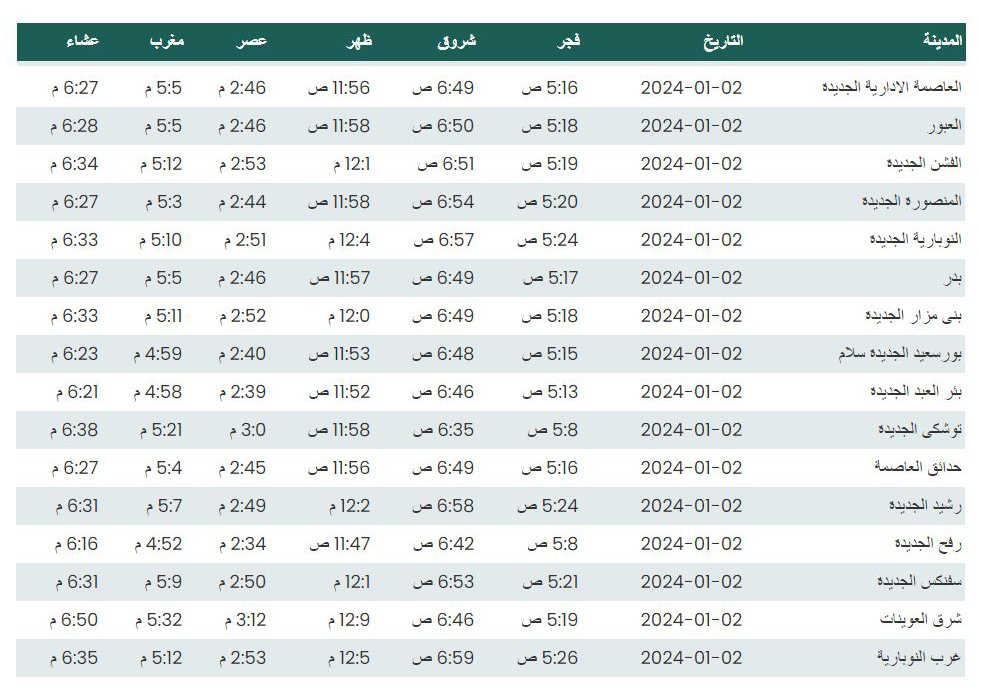Select بورسعيد الجديده سلام city cell
Viewport: 981px width, 690px height.
[900, 353]
